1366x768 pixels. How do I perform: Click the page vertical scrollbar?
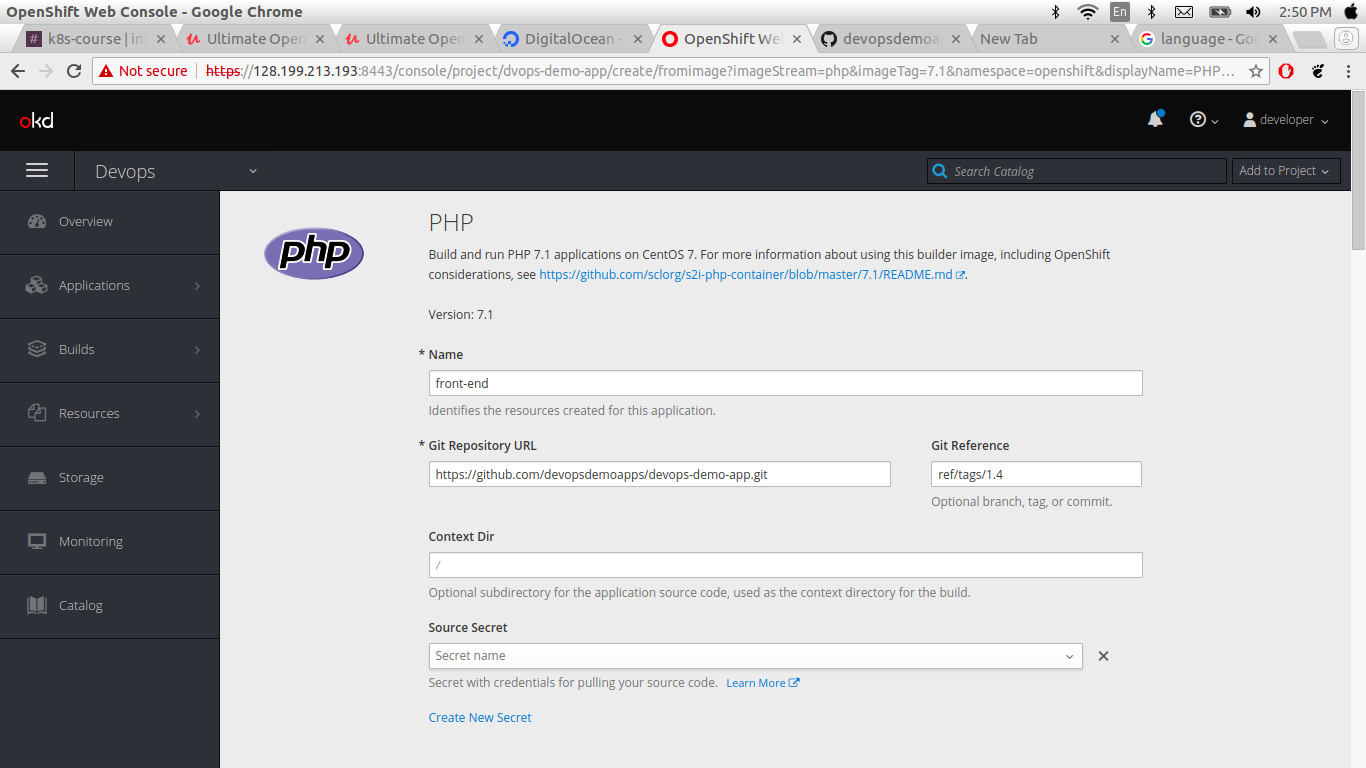1358,170
